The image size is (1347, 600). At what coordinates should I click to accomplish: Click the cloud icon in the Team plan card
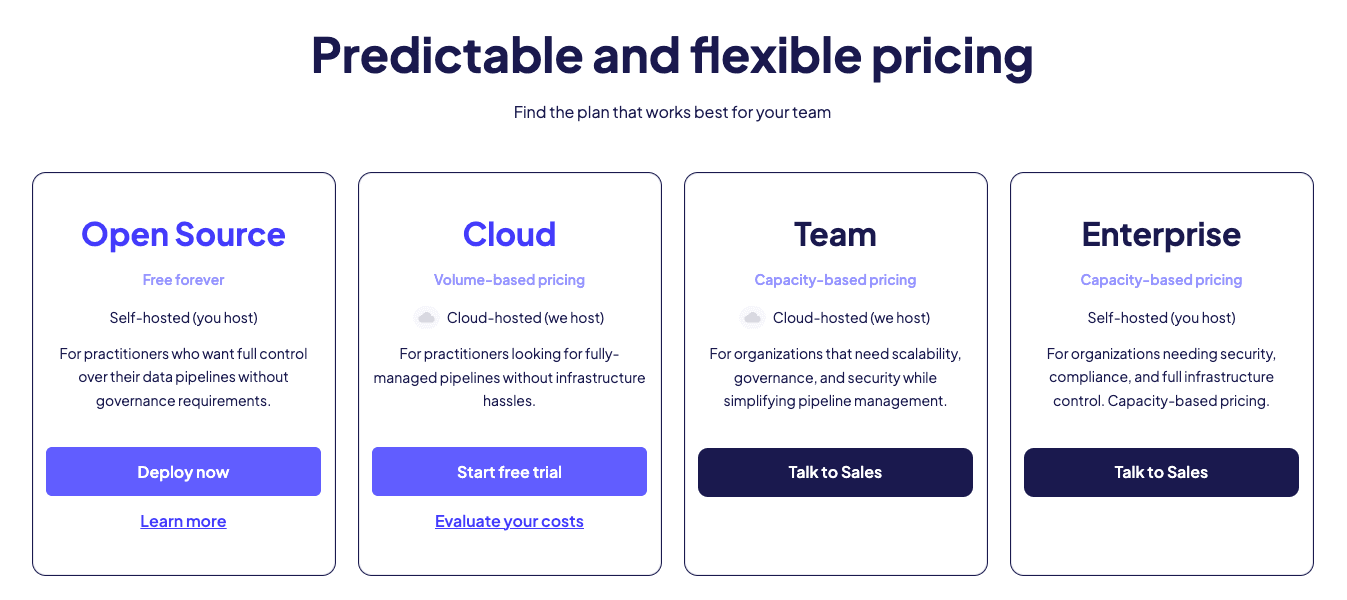click(x=753, y=318)
